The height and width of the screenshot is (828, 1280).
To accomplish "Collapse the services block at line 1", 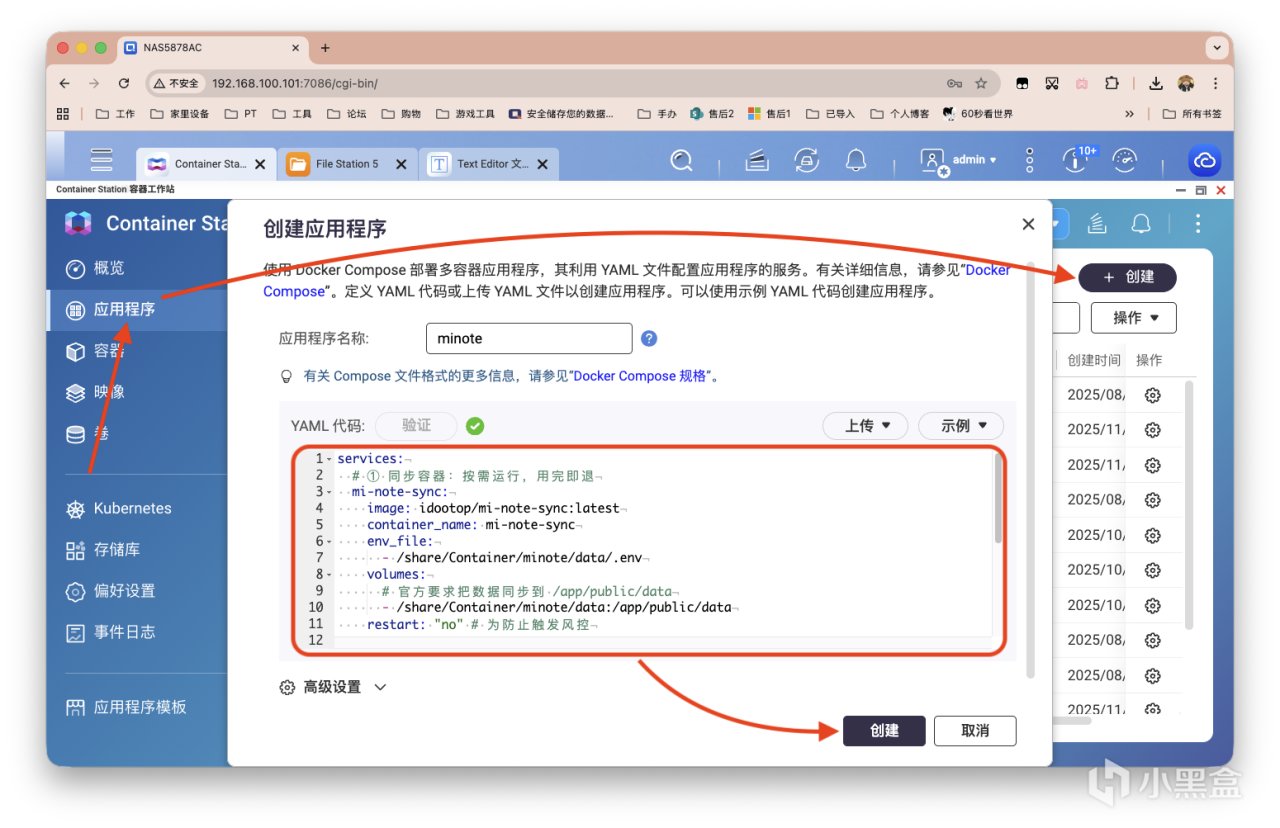I will point(330,459).
